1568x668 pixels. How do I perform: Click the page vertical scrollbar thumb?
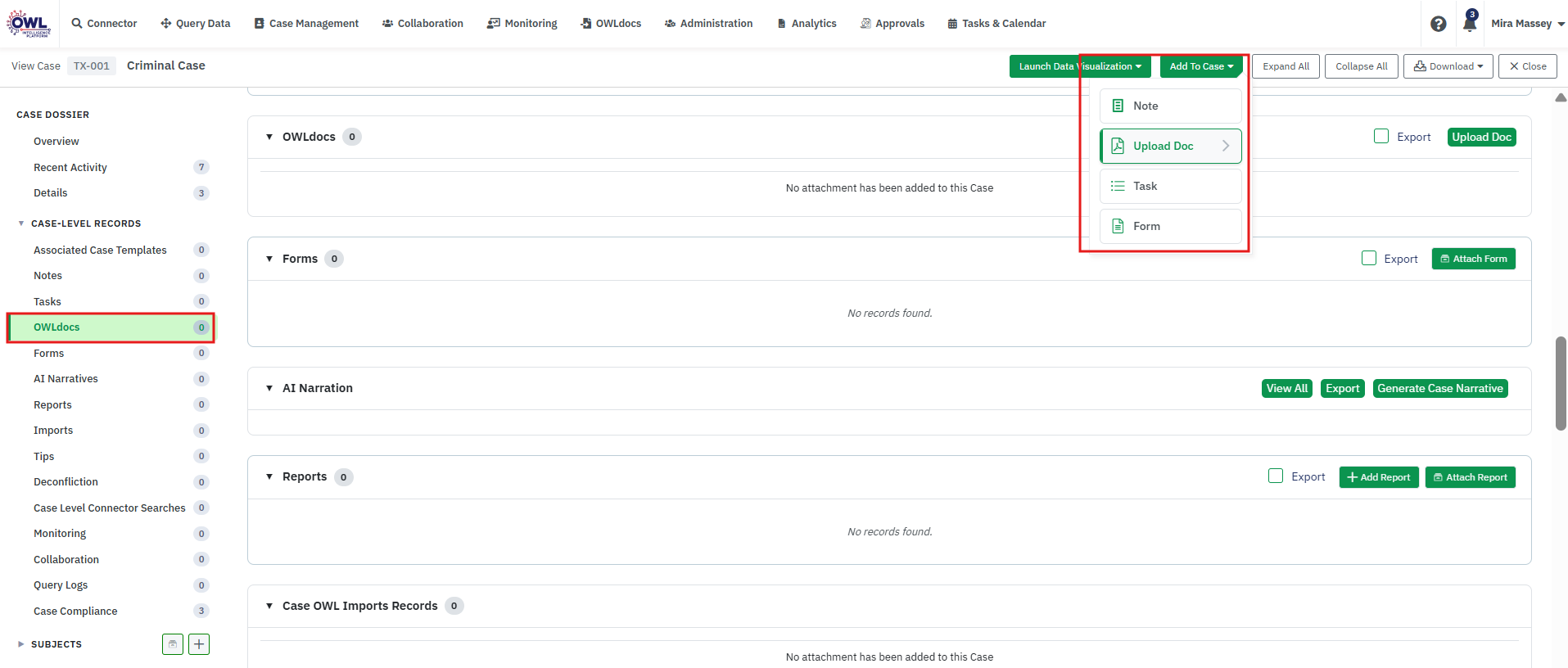click(1561, 383)
